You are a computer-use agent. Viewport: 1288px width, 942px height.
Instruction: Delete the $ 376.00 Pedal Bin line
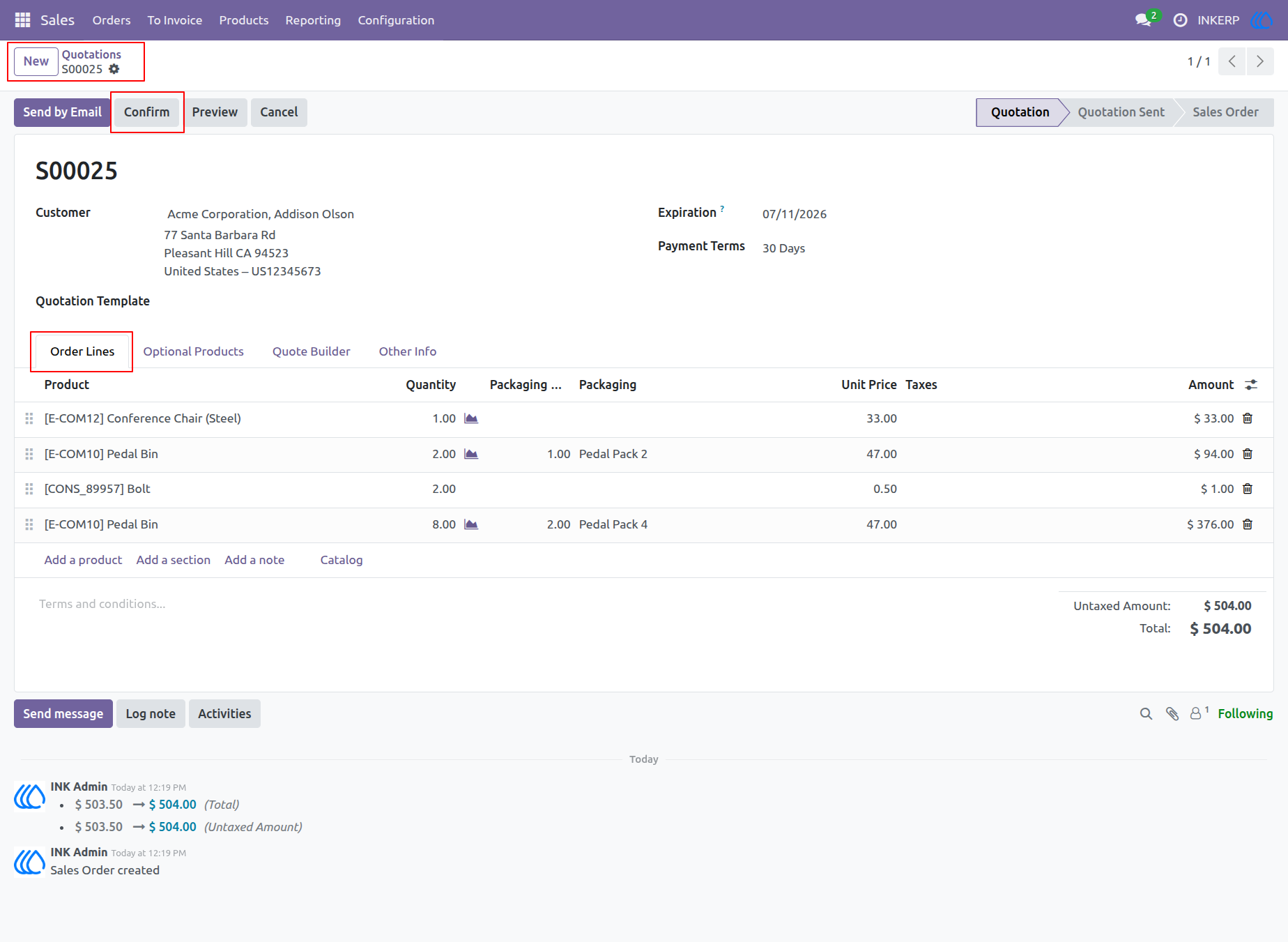1248,524
